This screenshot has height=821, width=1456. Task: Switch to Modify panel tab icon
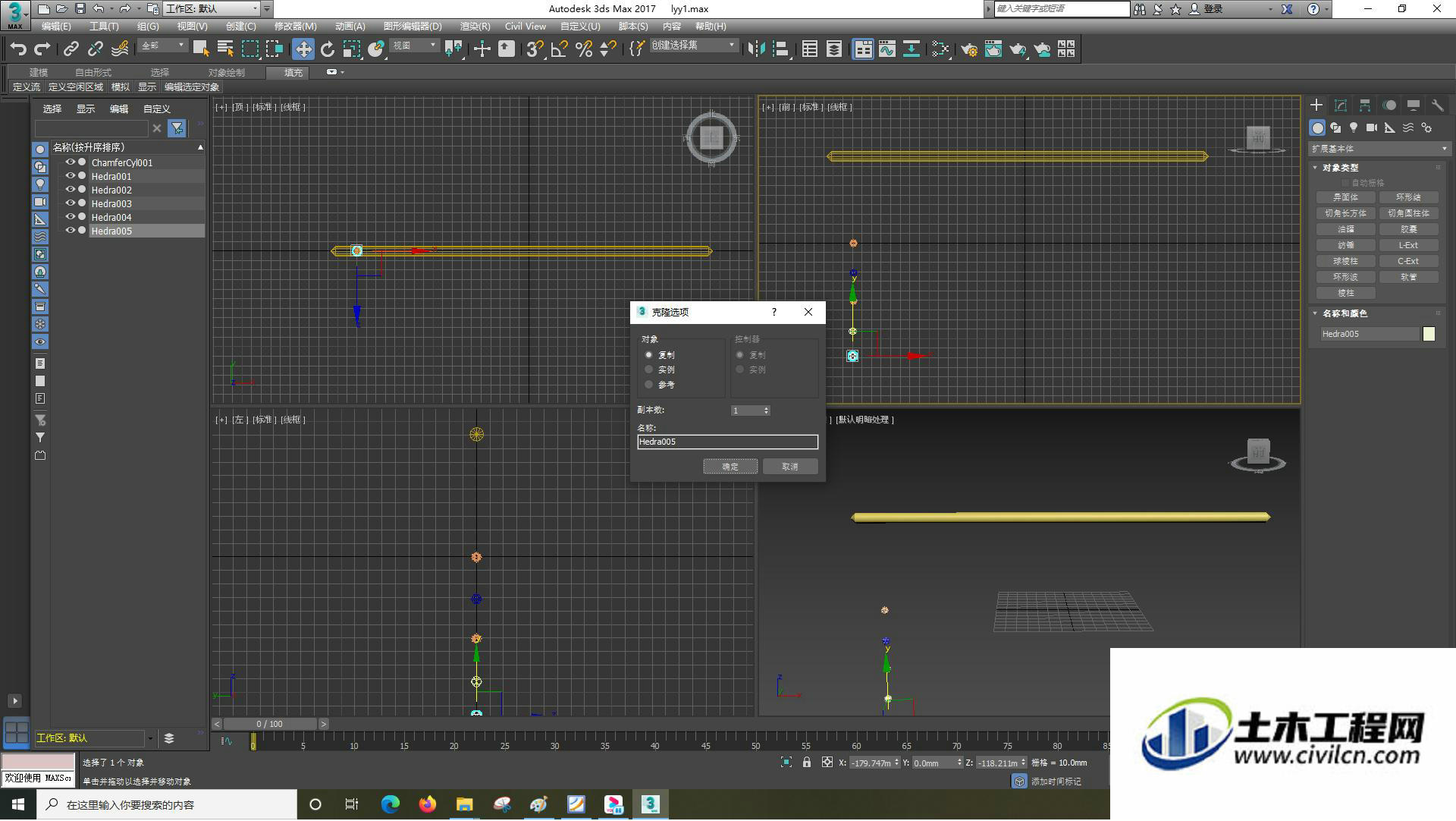pos(1341,105)
